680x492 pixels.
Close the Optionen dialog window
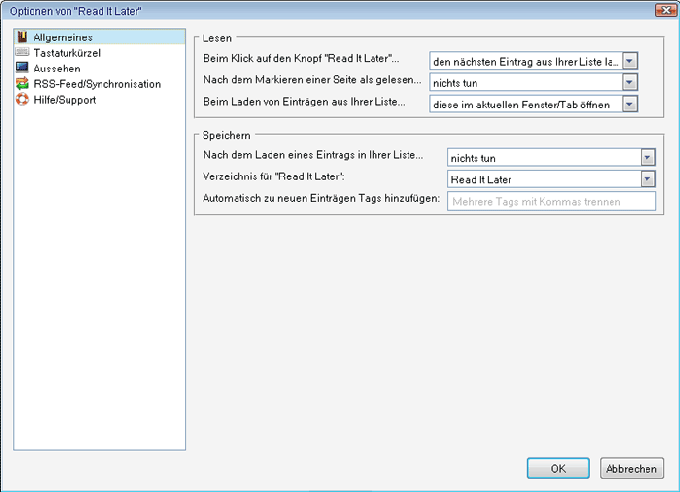coord(666,10)
